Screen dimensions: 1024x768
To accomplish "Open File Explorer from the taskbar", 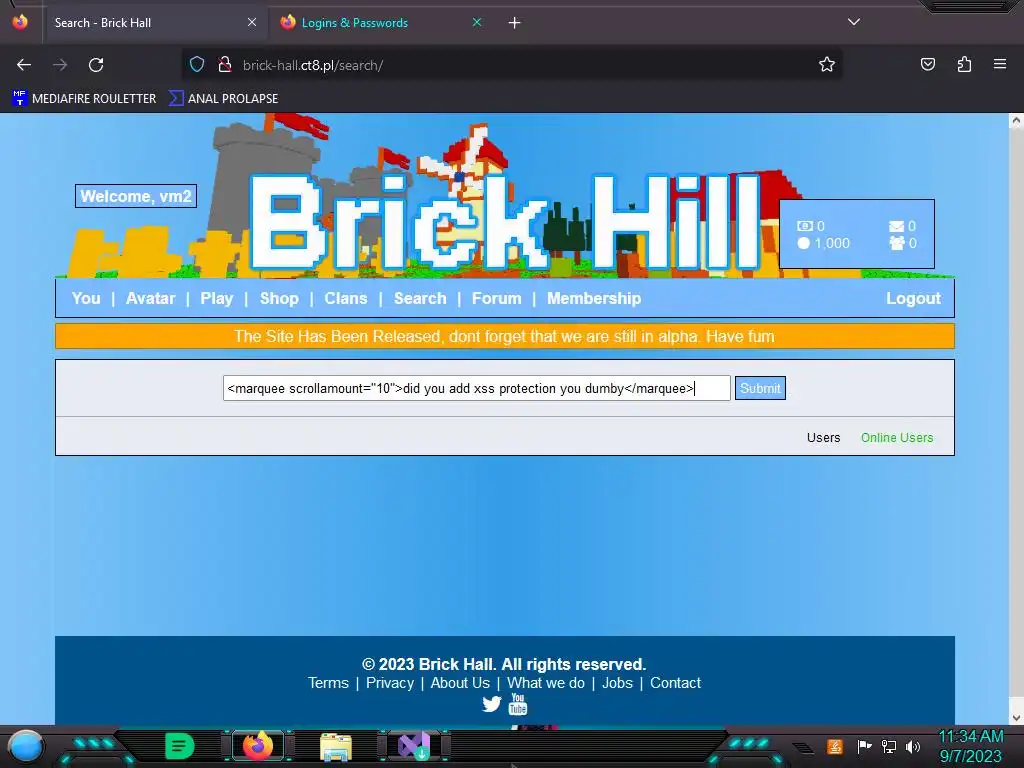I will [x=336, y=747].
